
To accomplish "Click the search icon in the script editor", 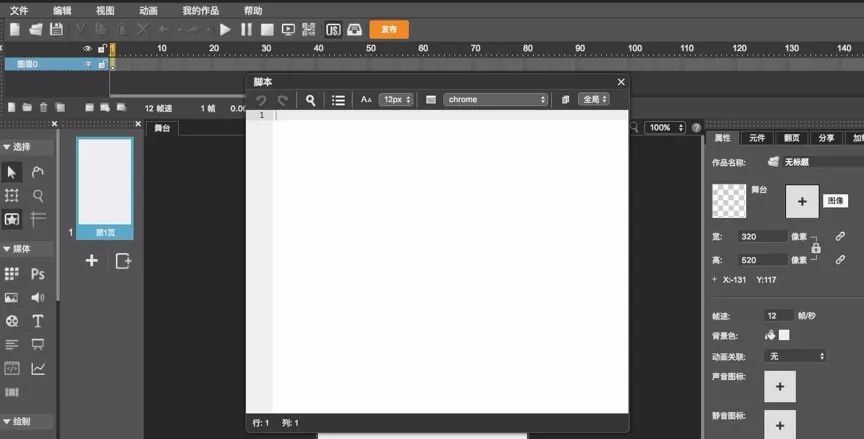I will [311, 100].
